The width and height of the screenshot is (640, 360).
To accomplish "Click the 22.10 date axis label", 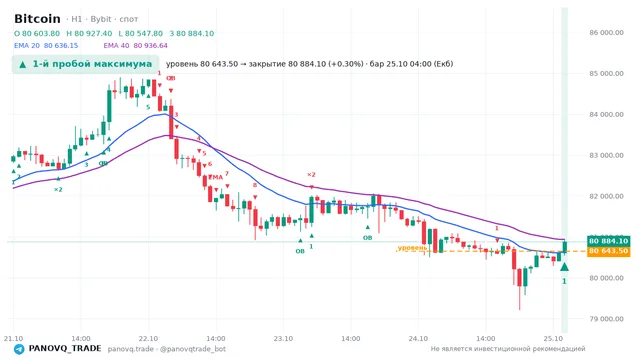I will pyautogui.click(x=148, y=338).
